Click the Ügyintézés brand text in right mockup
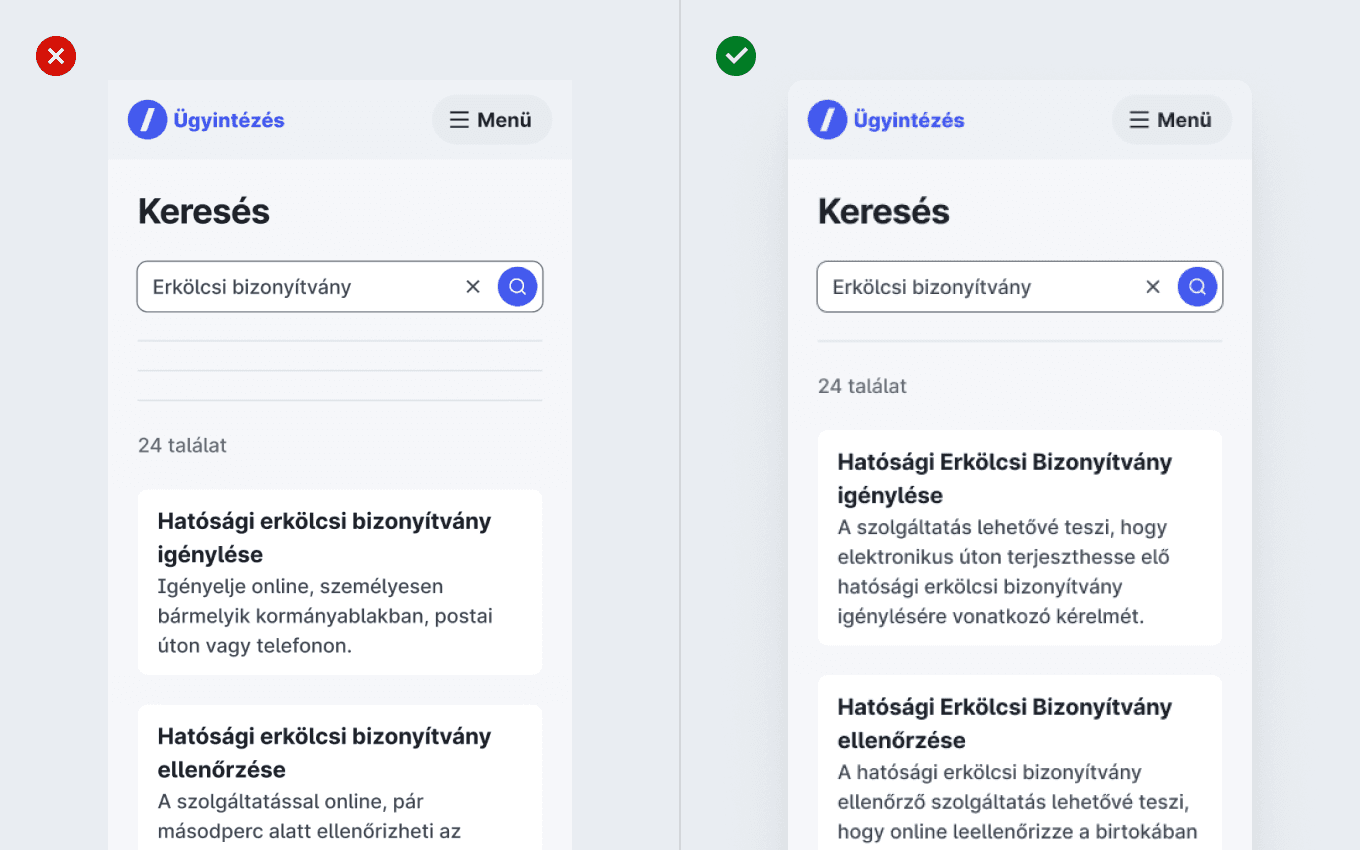Viewport: 1360px width, 850px height. (x=909, y=120)
